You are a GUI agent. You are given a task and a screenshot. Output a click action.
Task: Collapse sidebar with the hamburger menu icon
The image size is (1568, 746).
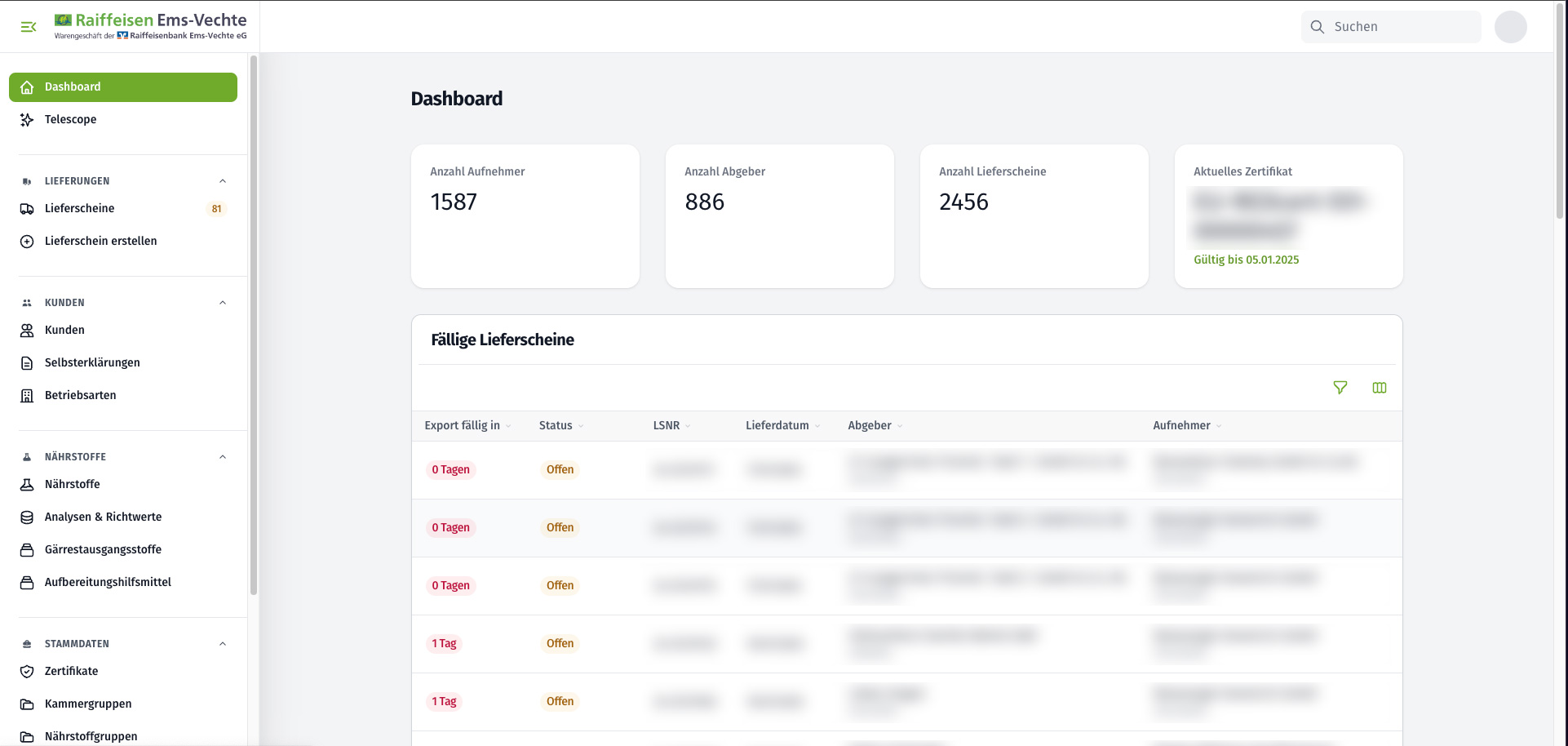tap(29, 27)
